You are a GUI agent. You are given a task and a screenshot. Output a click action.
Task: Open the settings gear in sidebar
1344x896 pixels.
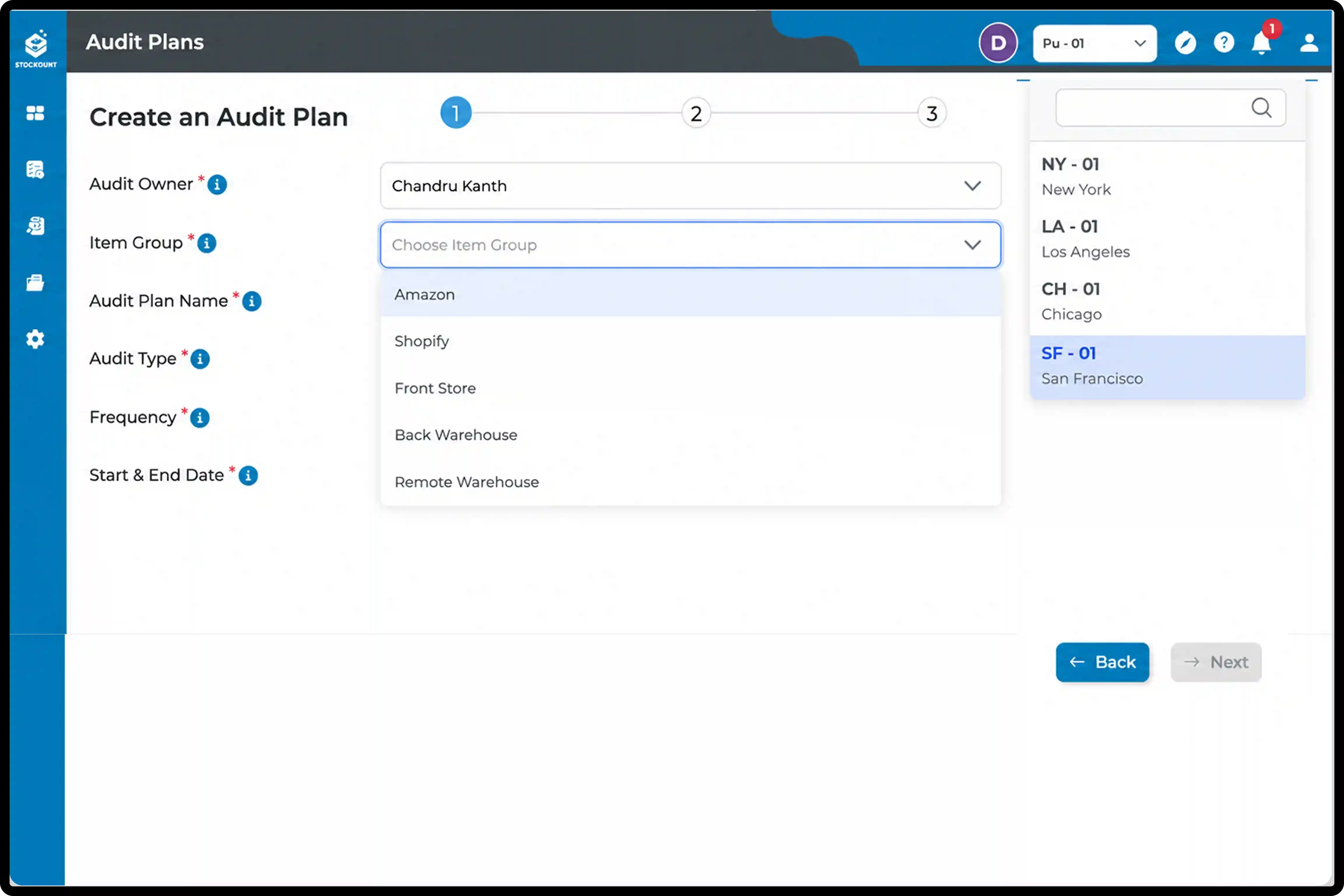click(35, 339)
